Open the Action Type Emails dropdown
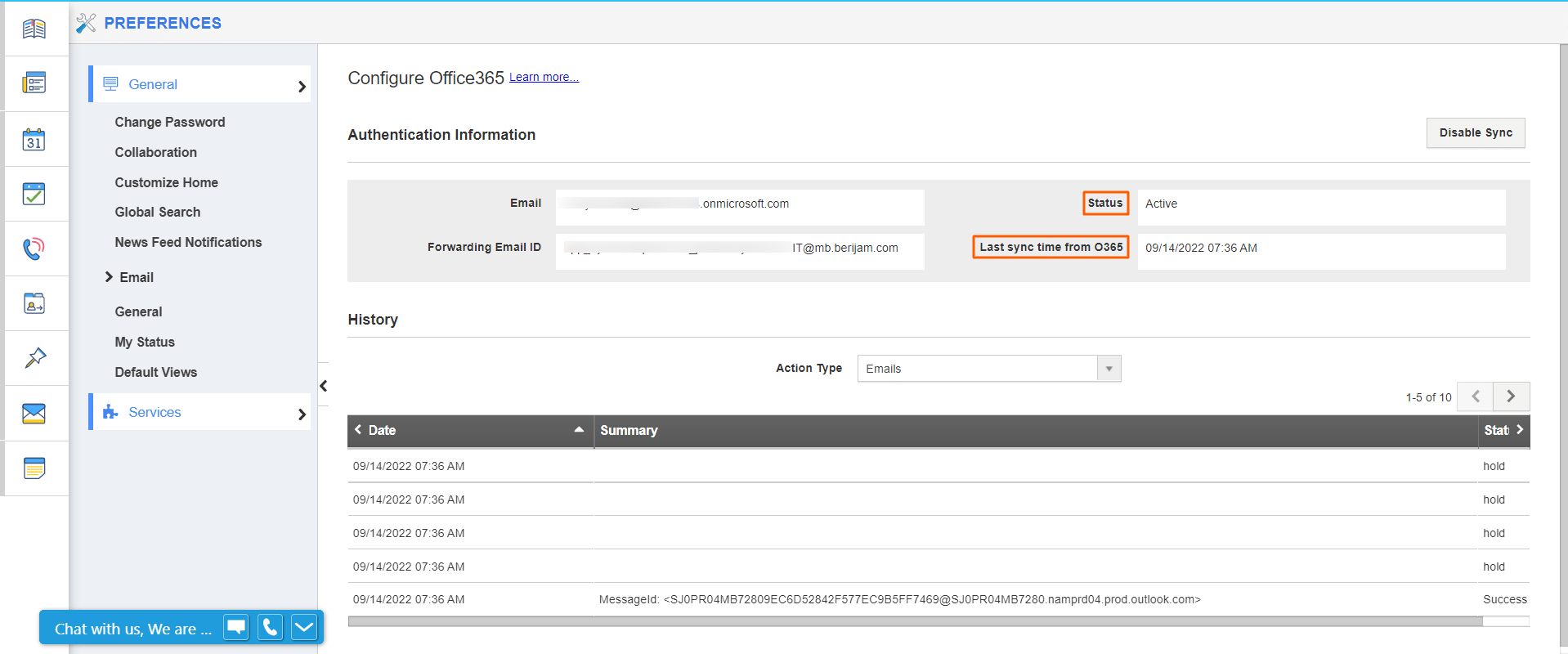Image resolution: width=1568 pixels, height=654 pixels. pyautogui.click(x=989, y=369)
